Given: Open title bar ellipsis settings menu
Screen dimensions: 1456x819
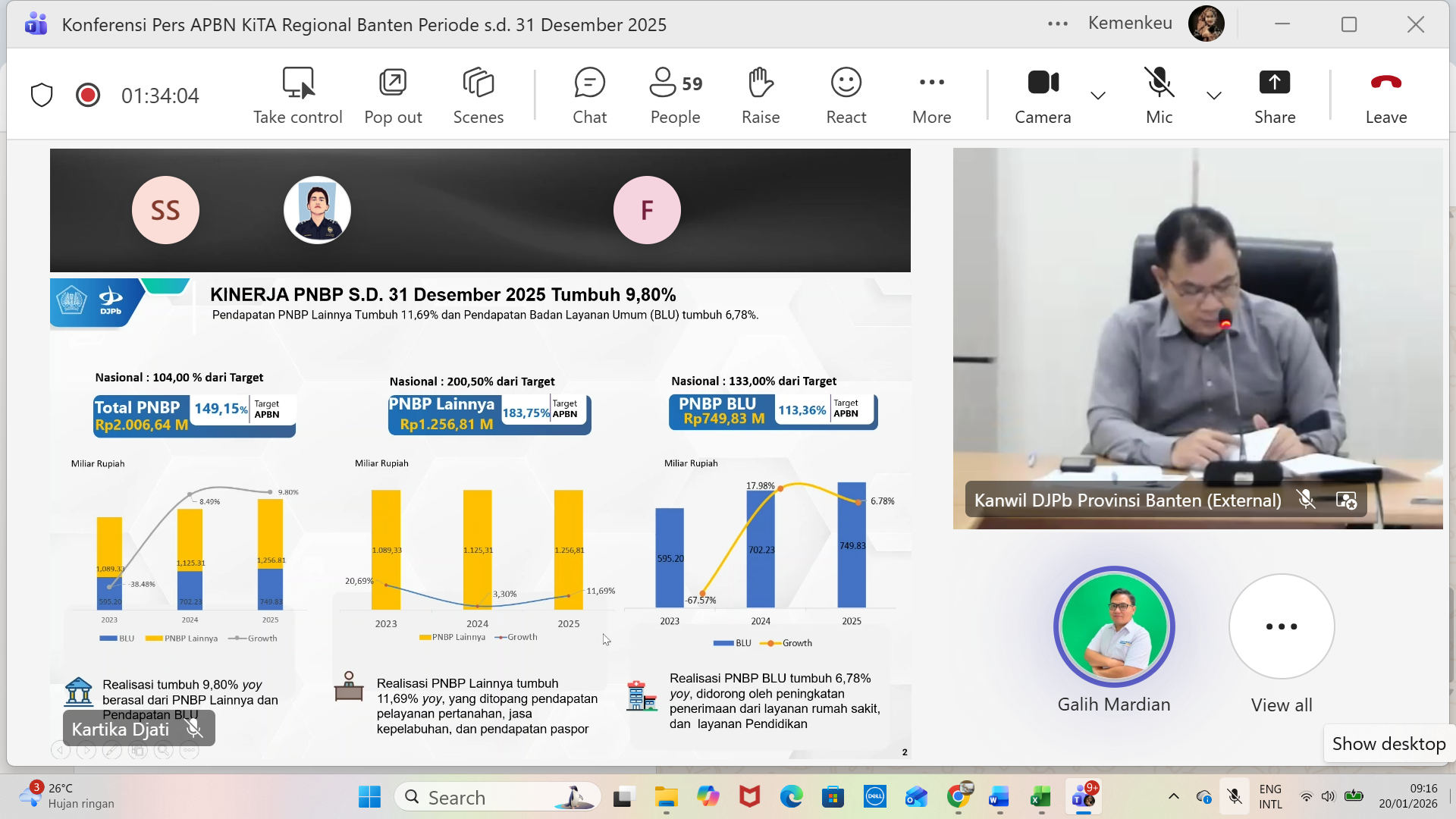Looking at the screenshot, I should click(1057, 24).
